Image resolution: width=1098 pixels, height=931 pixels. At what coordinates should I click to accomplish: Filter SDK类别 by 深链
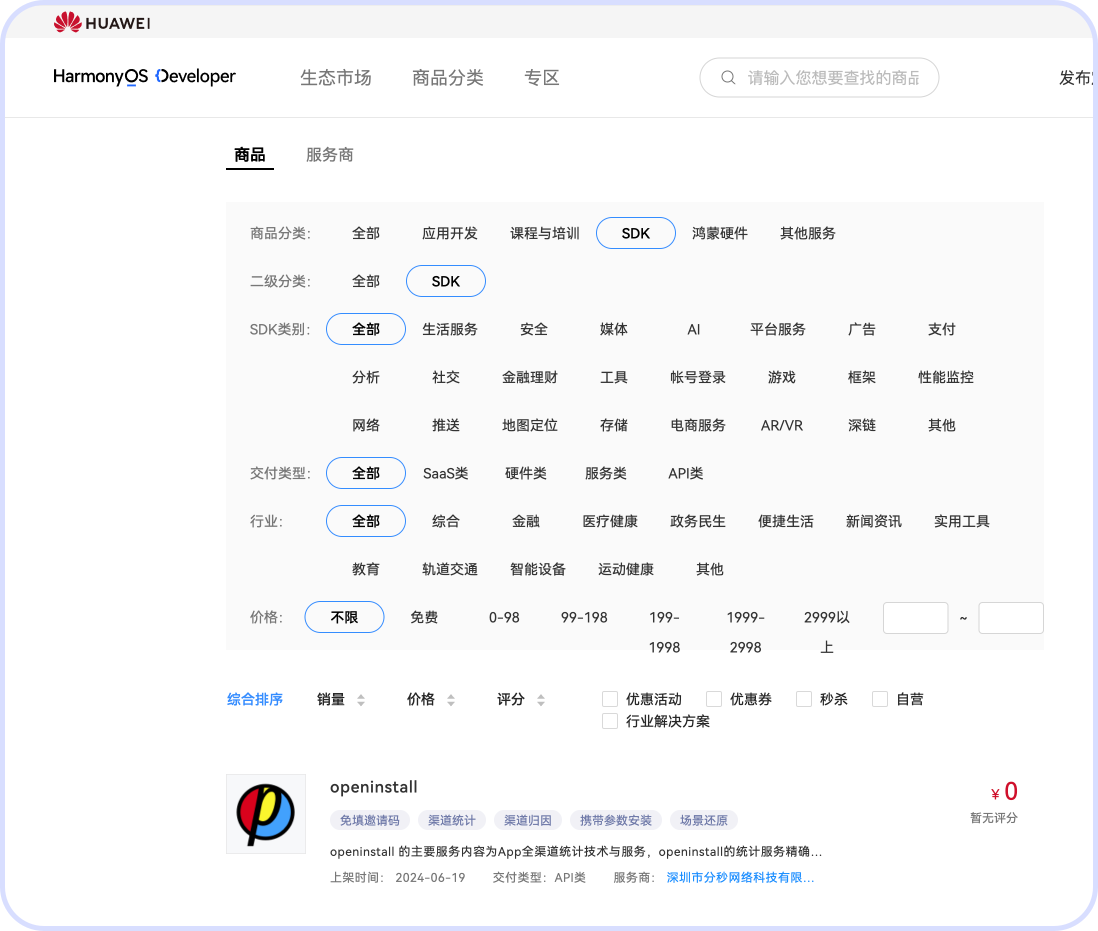point(862,426)
